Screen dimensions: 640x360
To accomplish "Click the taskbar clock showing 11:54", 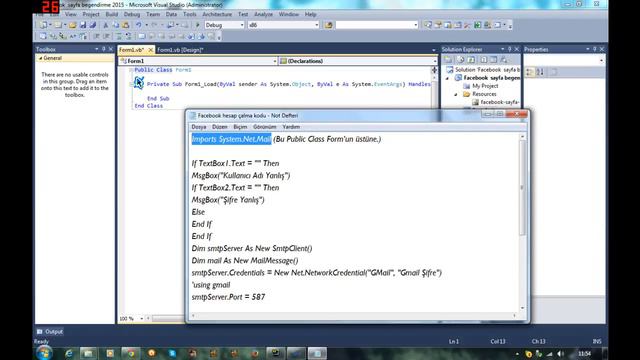I will [x=584, y=353].
